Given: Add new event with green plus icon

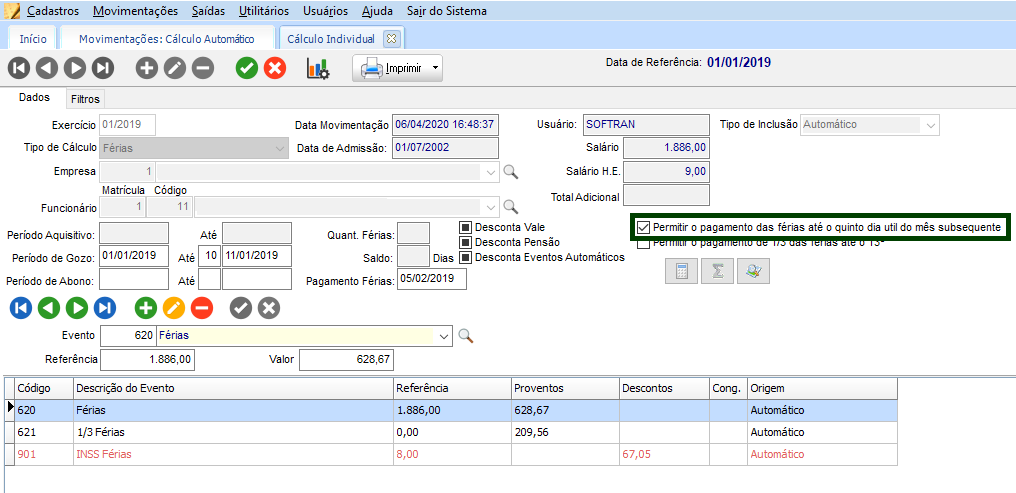Looking at the screenshot, I should click(x=145, y=308).
